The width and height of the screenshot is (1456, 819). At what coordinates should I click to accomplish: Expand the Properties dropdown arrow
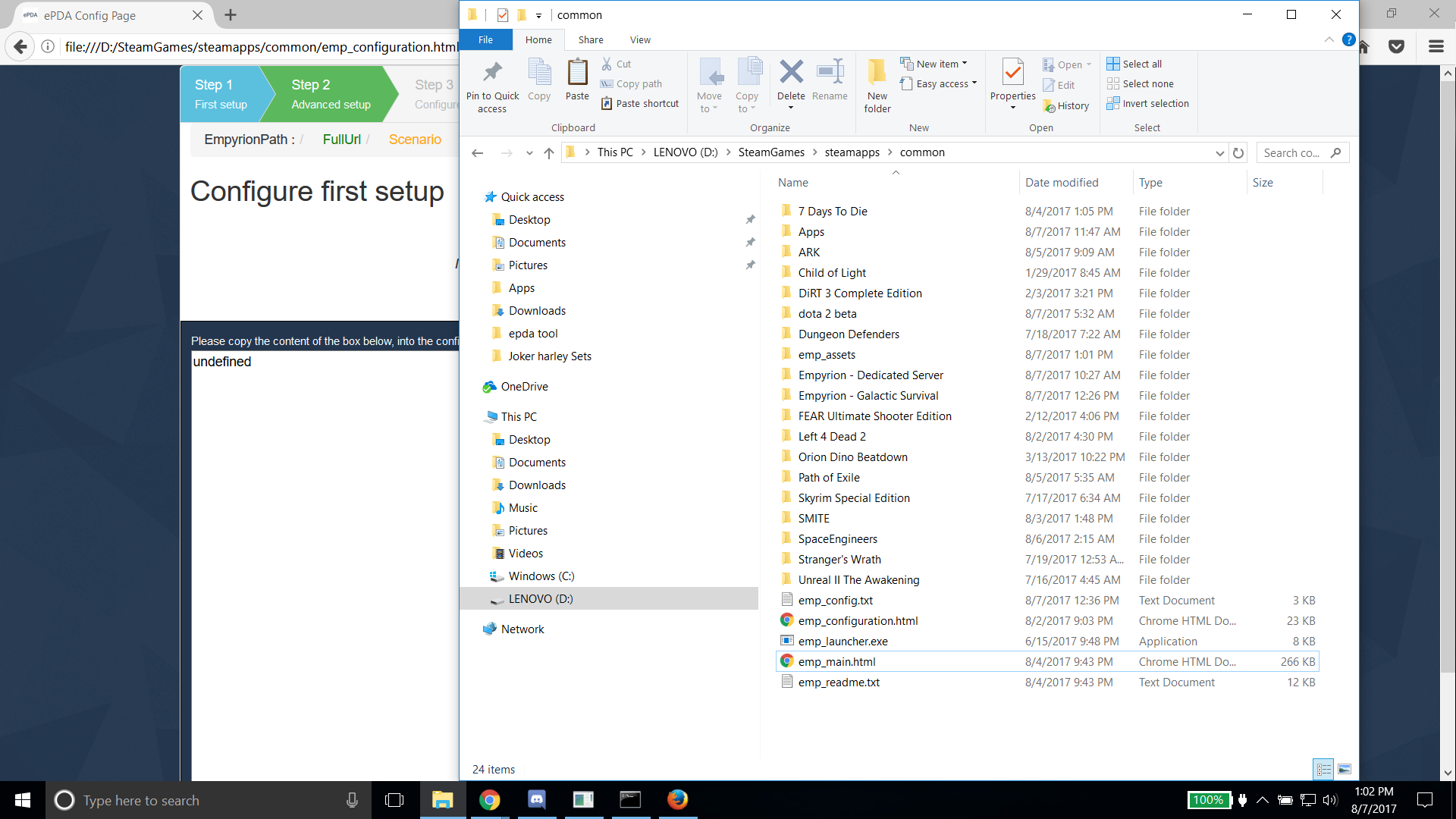[1012, 108]
